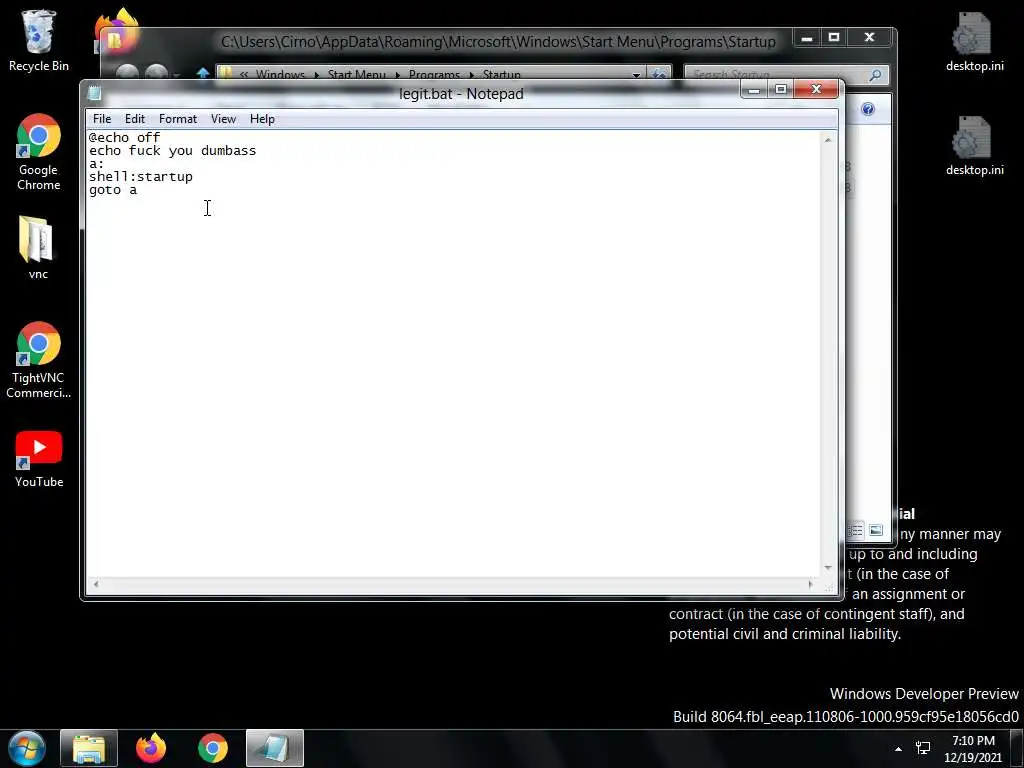The image size is (1024, 768).
Task: Open the Edit menu in Notepad
Action: [x=135, y=119]
